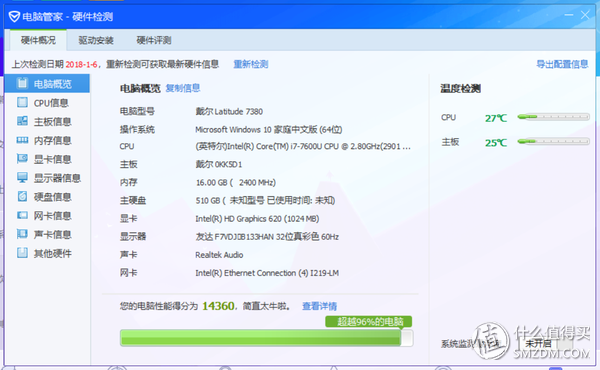Click the 2018-1-6 last check date
Screen dimensions: 600x370
pos(81,64)
